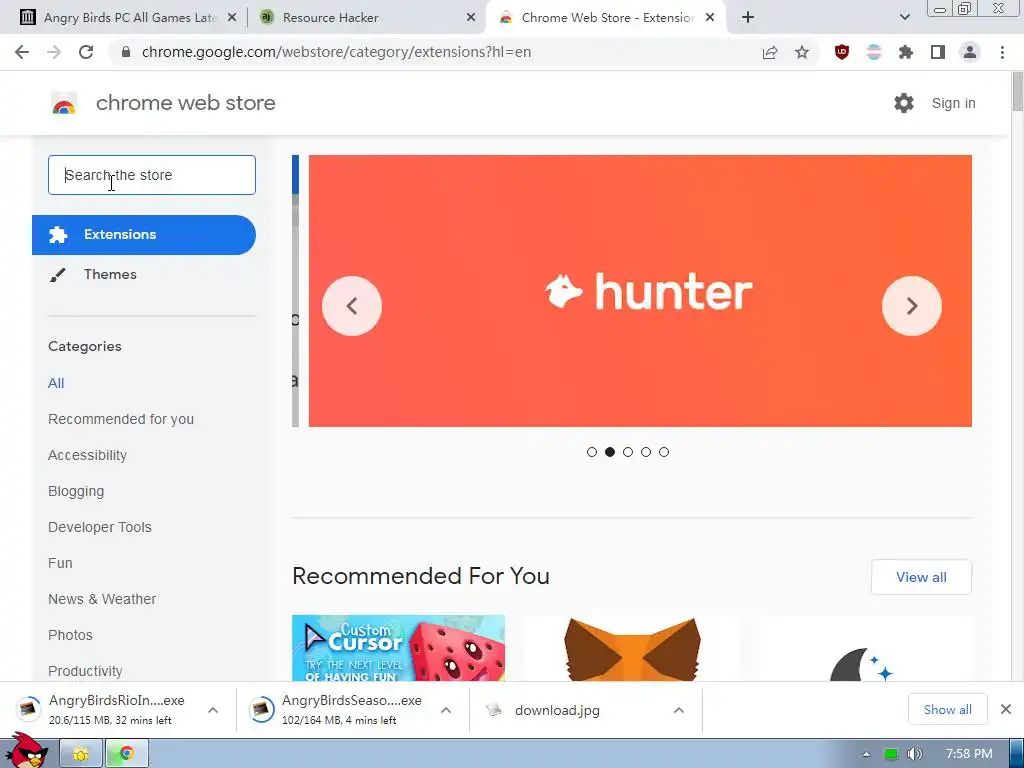Open the yellow taskbar application
Viewport: 1024px width, 768px height.
[81, 754]
